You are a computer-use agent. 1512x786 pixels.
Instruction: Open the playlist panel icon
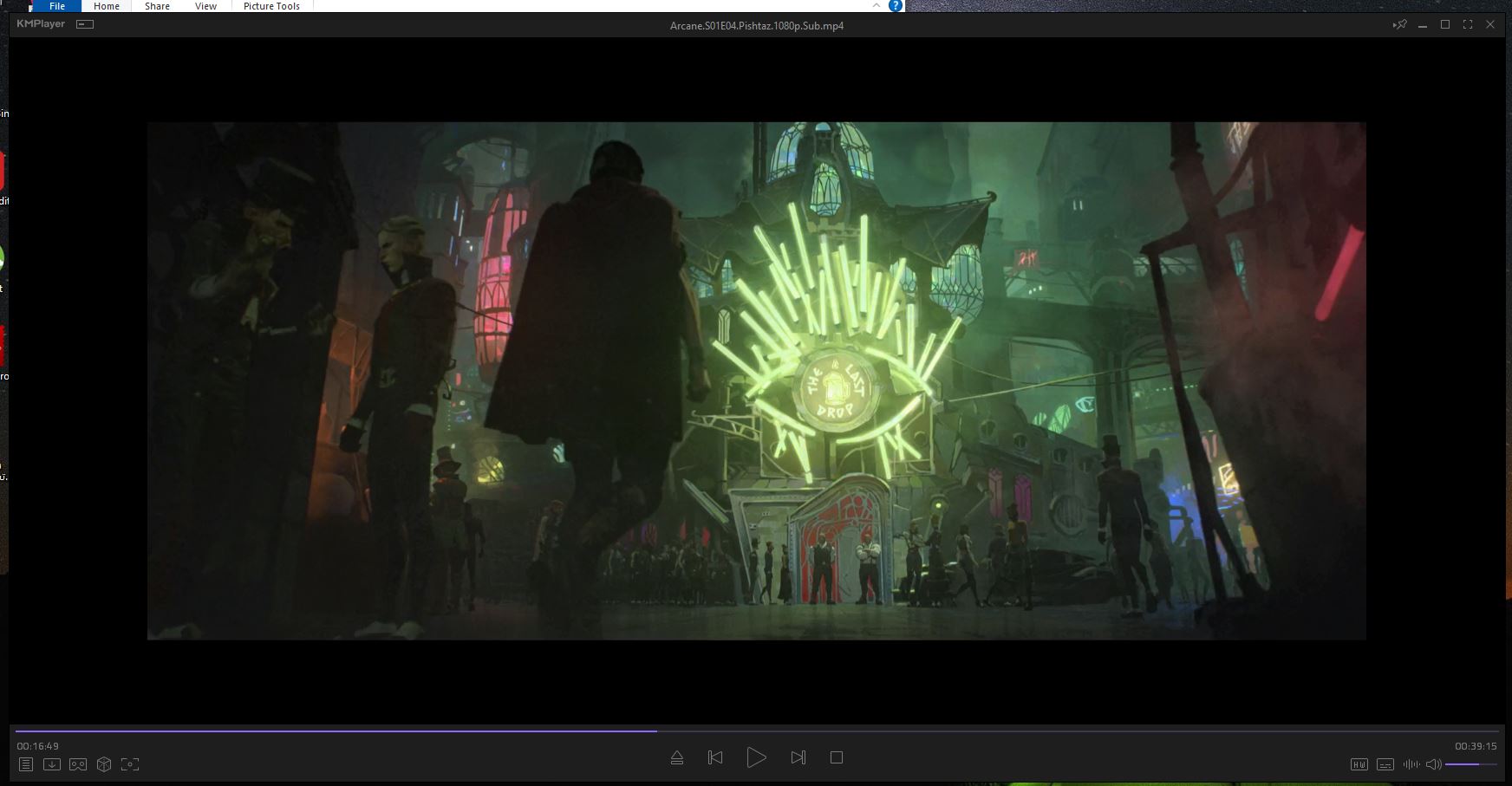26,764
